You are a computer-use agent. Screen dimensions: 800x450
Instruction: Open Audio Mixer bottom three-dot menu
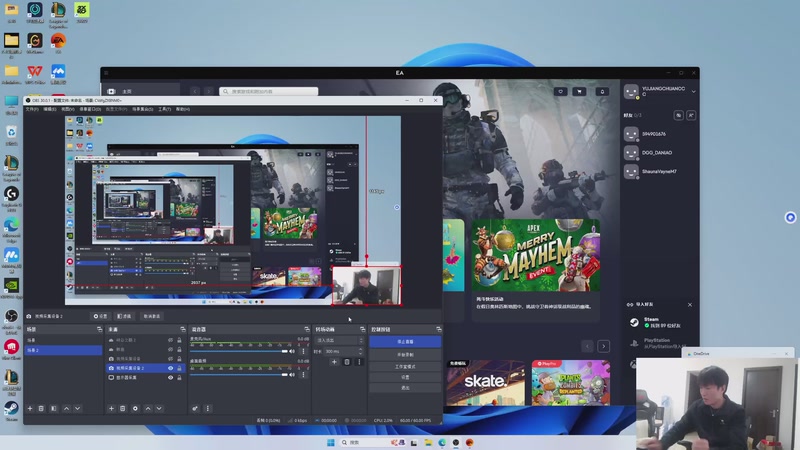tap(208, 409)
